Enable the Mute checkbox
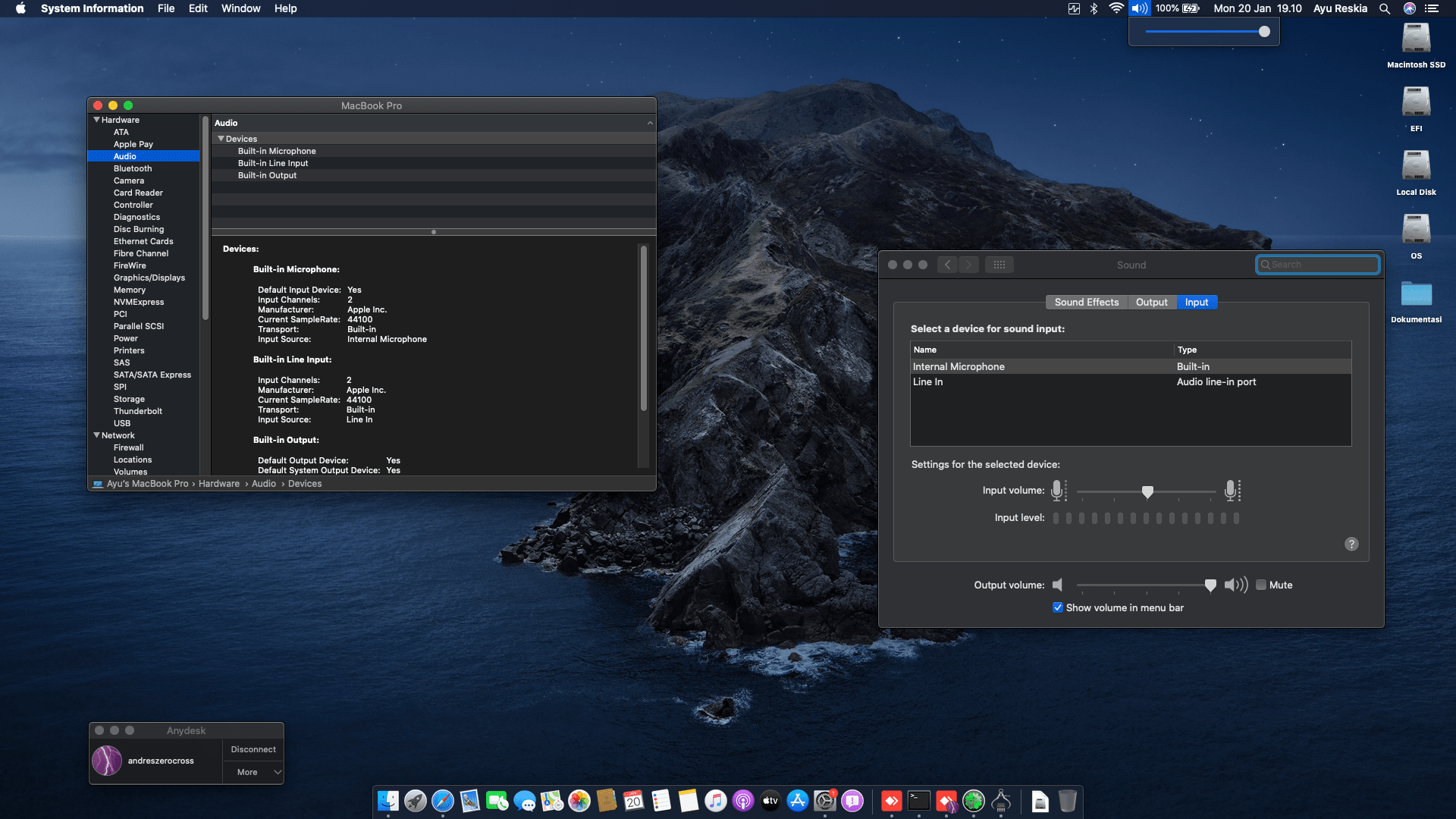This screenshot has height=819, width=1456. click(1261, 585)
